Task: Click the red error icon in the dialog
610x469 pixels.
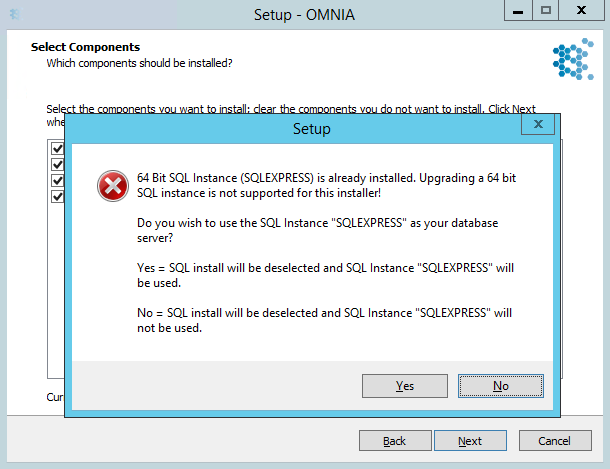Action: click(113, 186)
